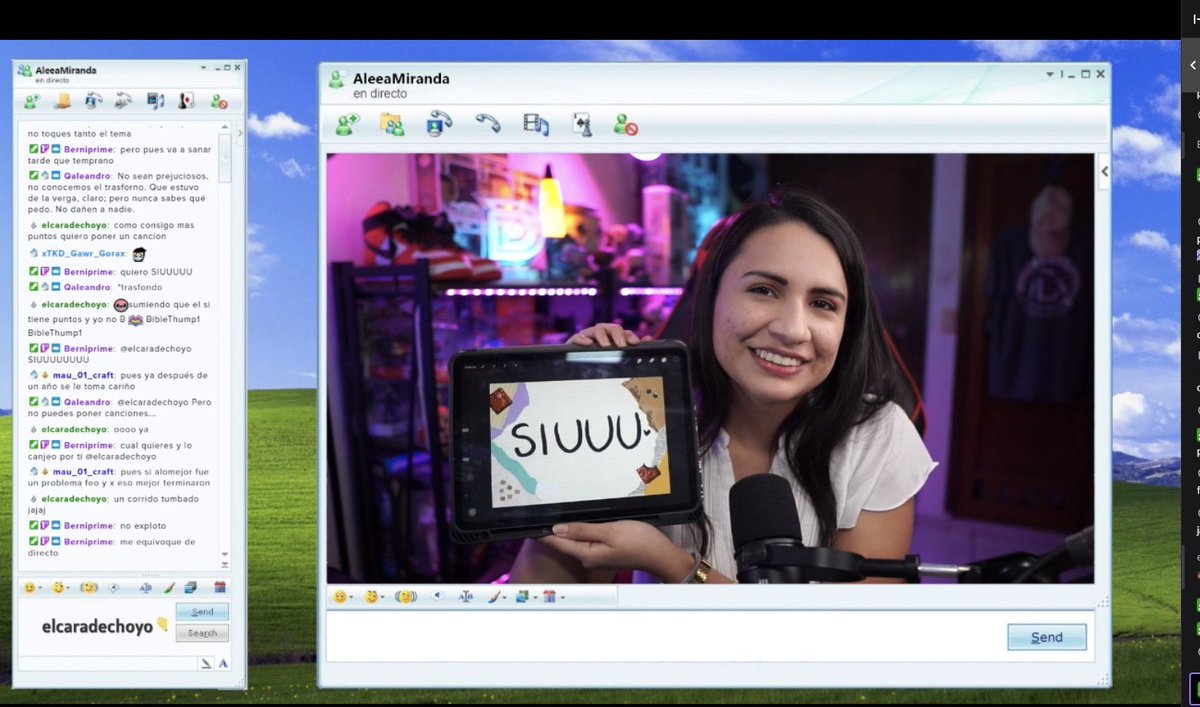Image resolution: width=1200 pixels, height=707 pixels.
Task: Start voice call phone icon in chat window
Action: (x=123, y=101)
